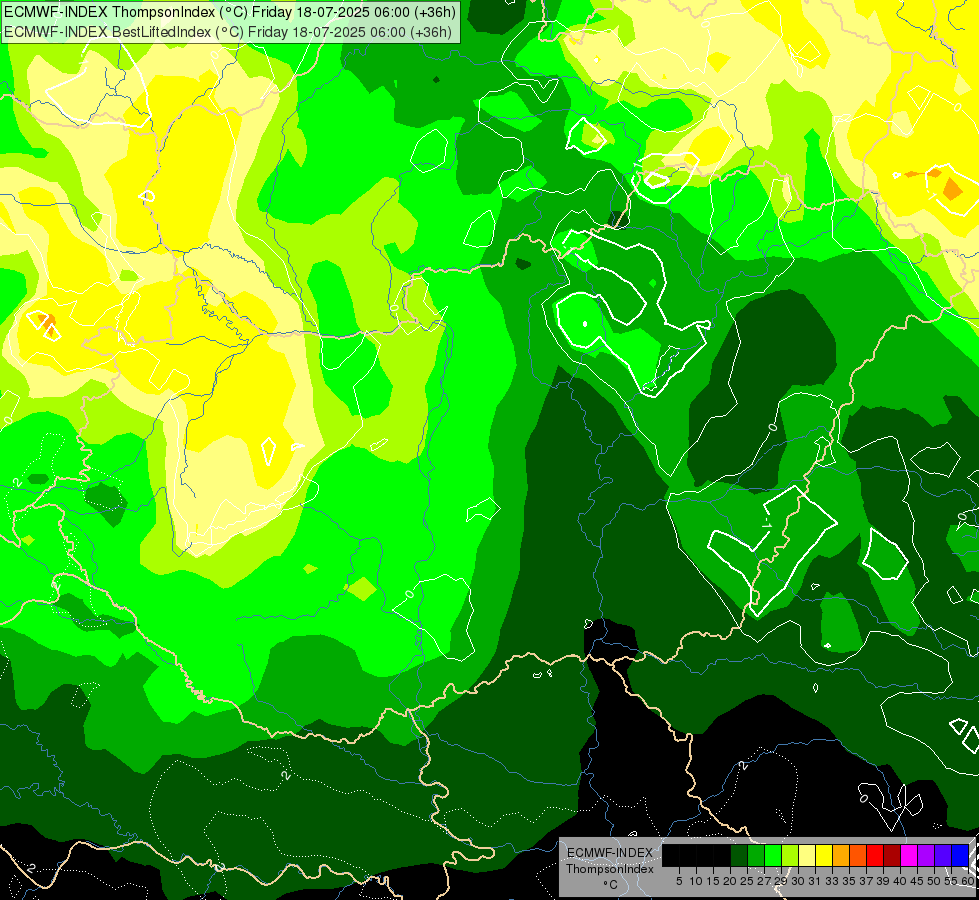Select the medium green 25–27 legend swatch
The width and height of the screenshot is (979, 900).
tap(756, 855)
